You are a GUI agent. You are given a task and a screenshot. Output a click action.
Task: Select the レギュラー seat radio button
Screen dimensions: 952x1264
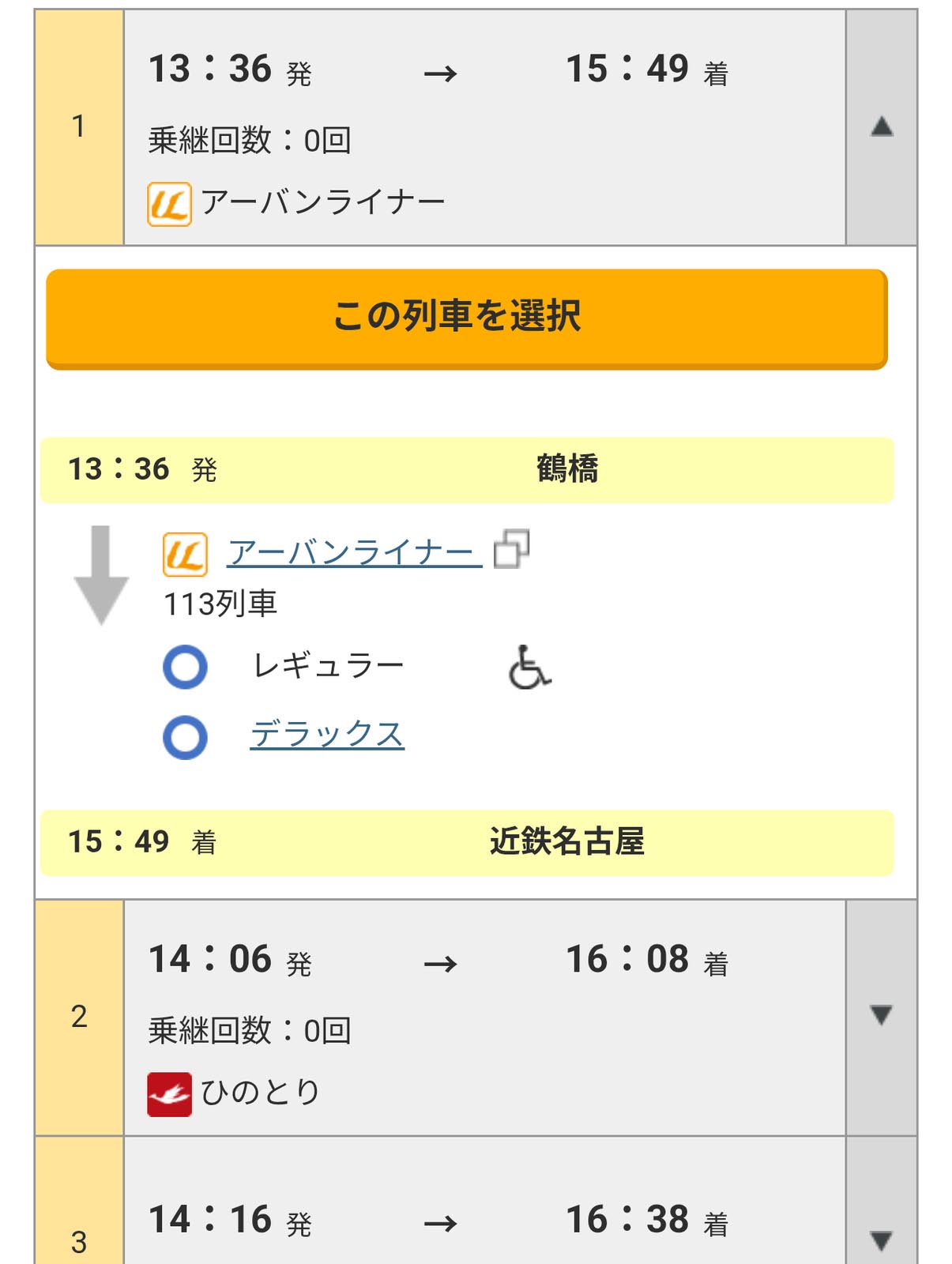point(184,664)
